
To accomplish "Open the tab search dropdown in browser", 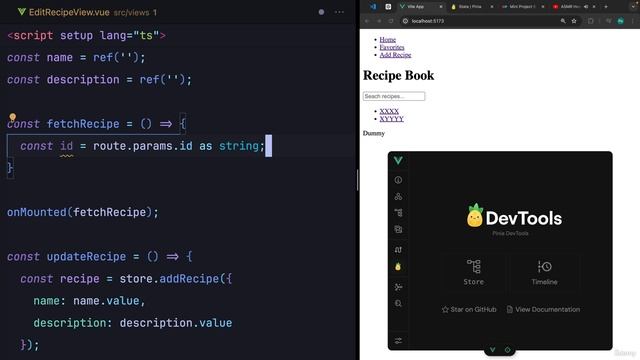I will (634, 7).
